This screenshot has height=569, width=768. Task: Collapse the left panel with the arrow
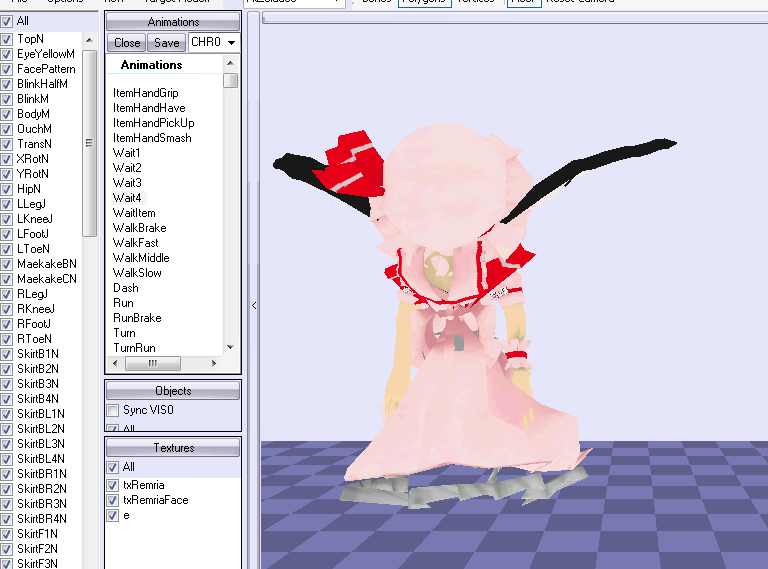[x=254, y=306]
